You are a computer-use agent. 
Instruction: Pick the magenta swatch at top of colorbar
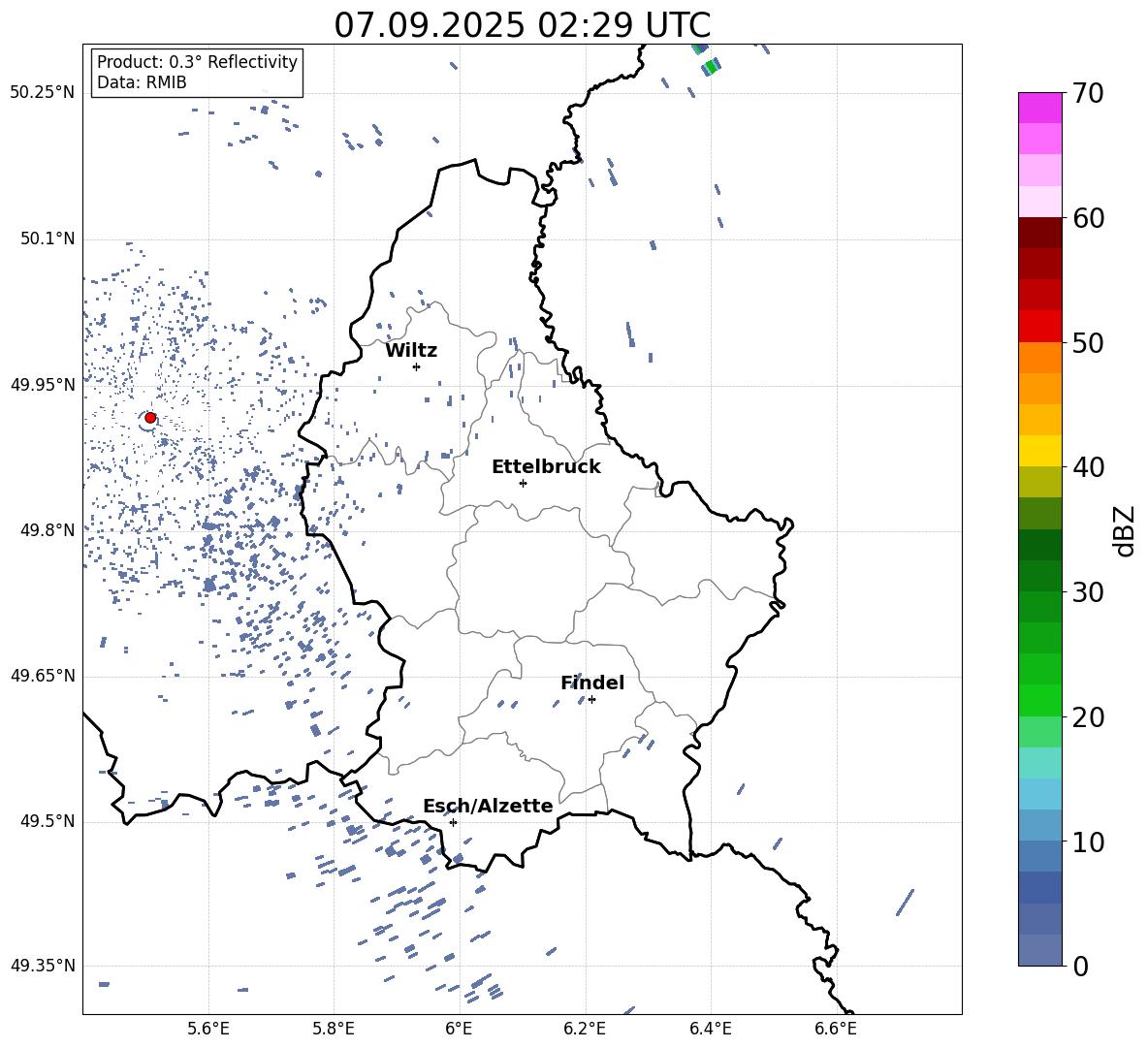pyautogui.click(x=1039, y=108)
